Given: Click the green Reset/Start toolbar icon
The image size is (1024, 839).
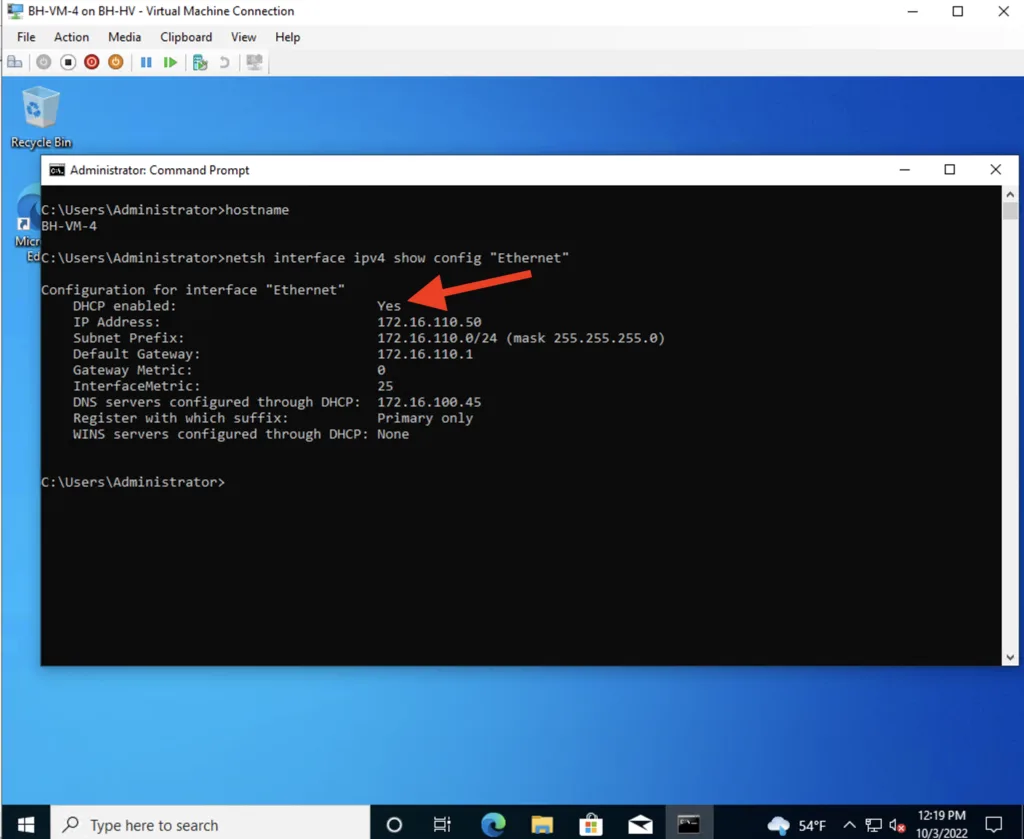Looking at the screenshot, I should pos(170,63).
